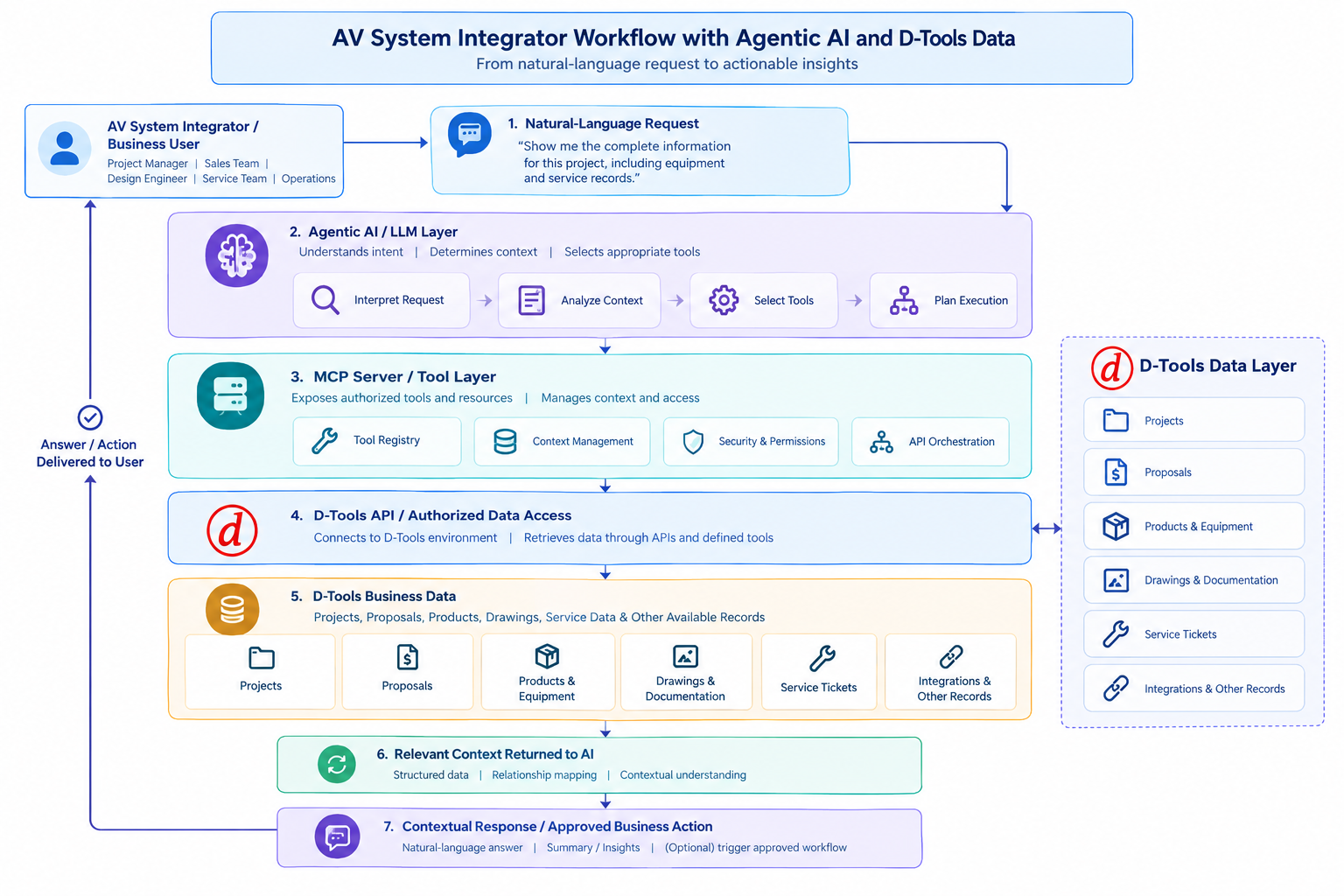The image size is (1344, 896).
Task: Click the folder icon above Projects in step 5
Action: 262,657
